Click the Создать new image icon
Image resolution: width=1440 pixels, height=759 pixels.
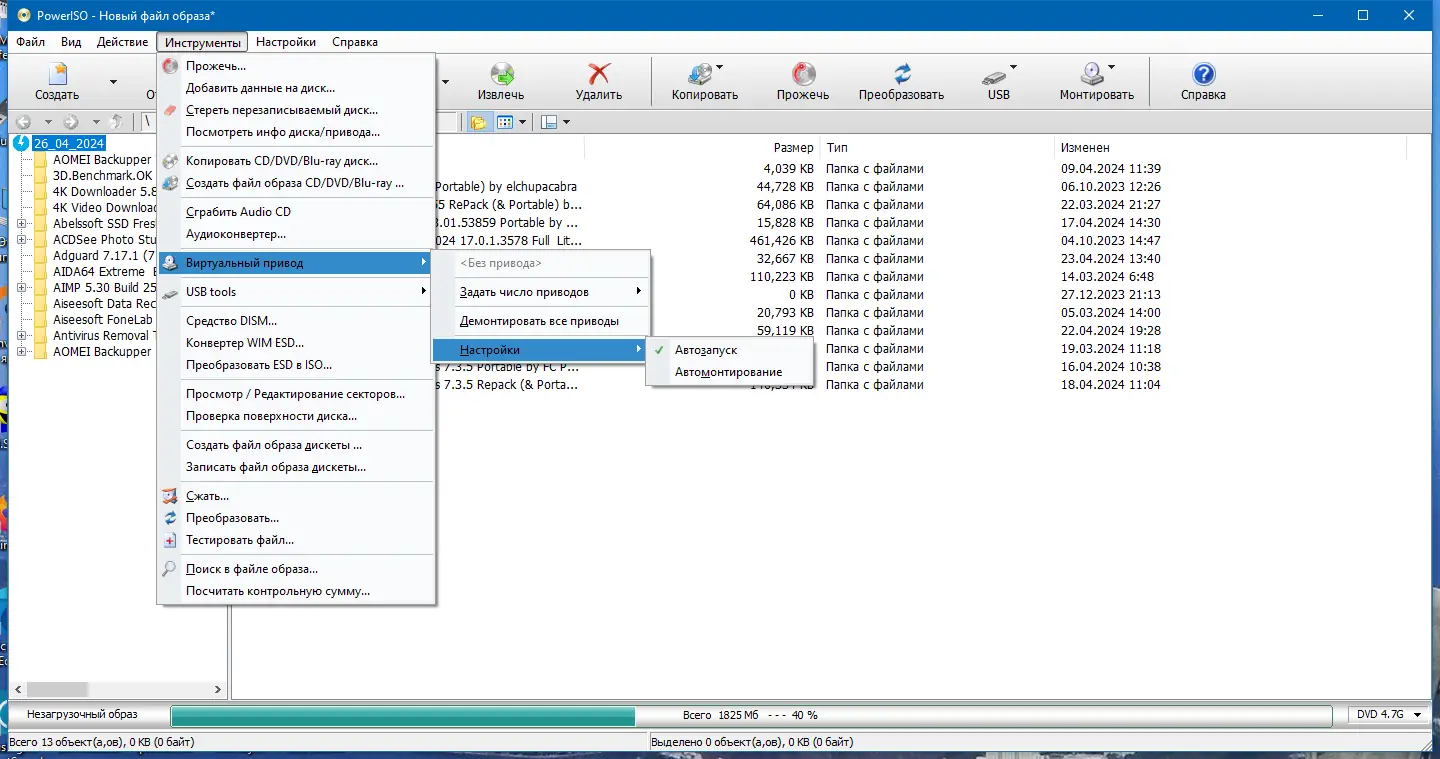point(57,74)
